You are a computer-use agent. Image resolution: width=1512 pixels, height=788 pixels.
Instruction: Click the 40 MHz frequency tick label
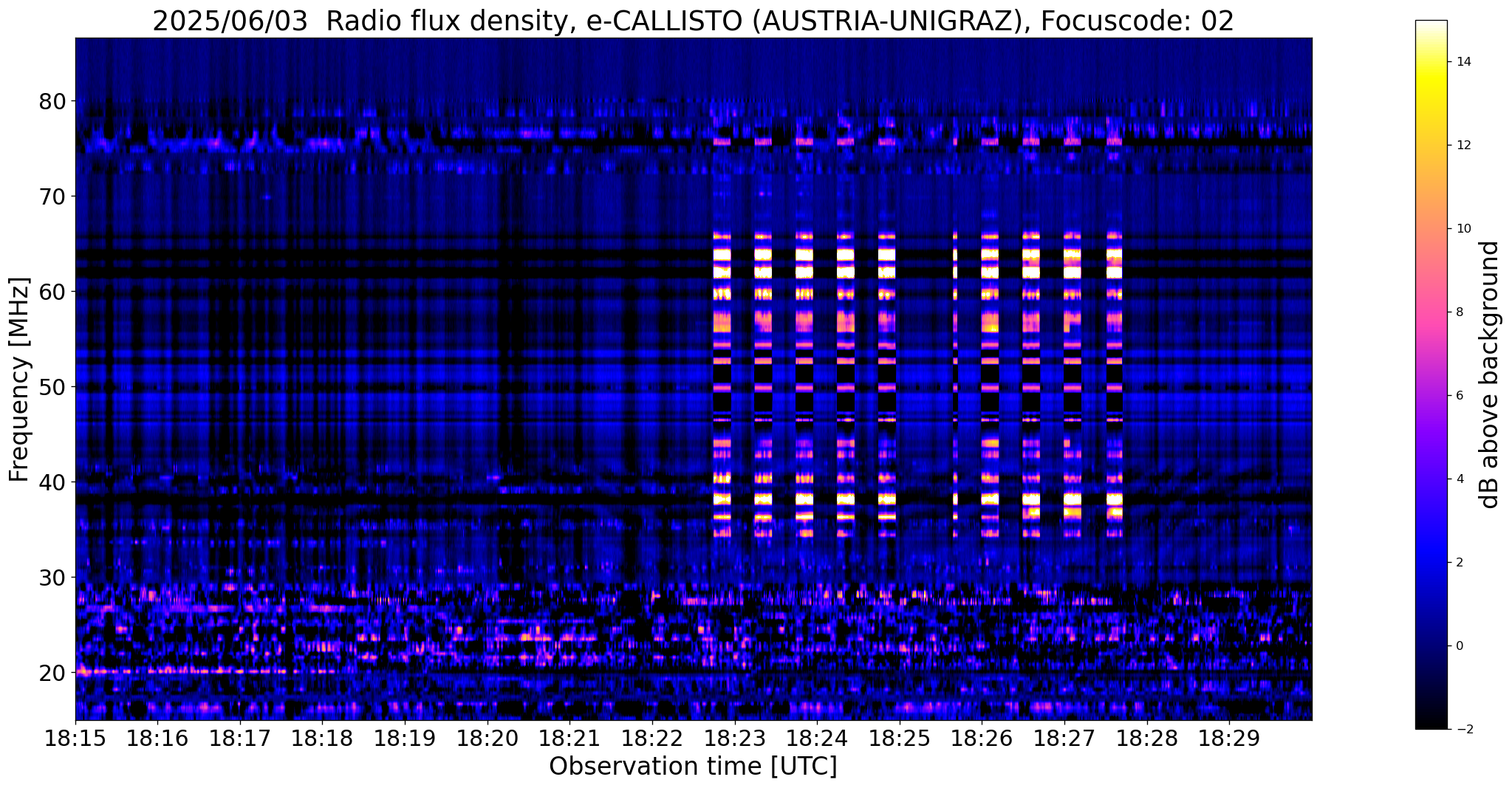pyautogui.click(x=52, y=482)
